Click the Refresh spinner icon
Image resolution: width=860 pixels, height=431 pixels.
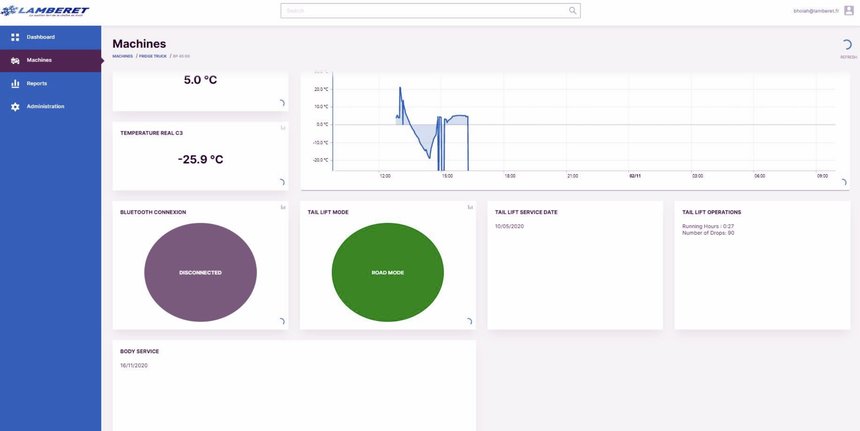click(847, 45)
